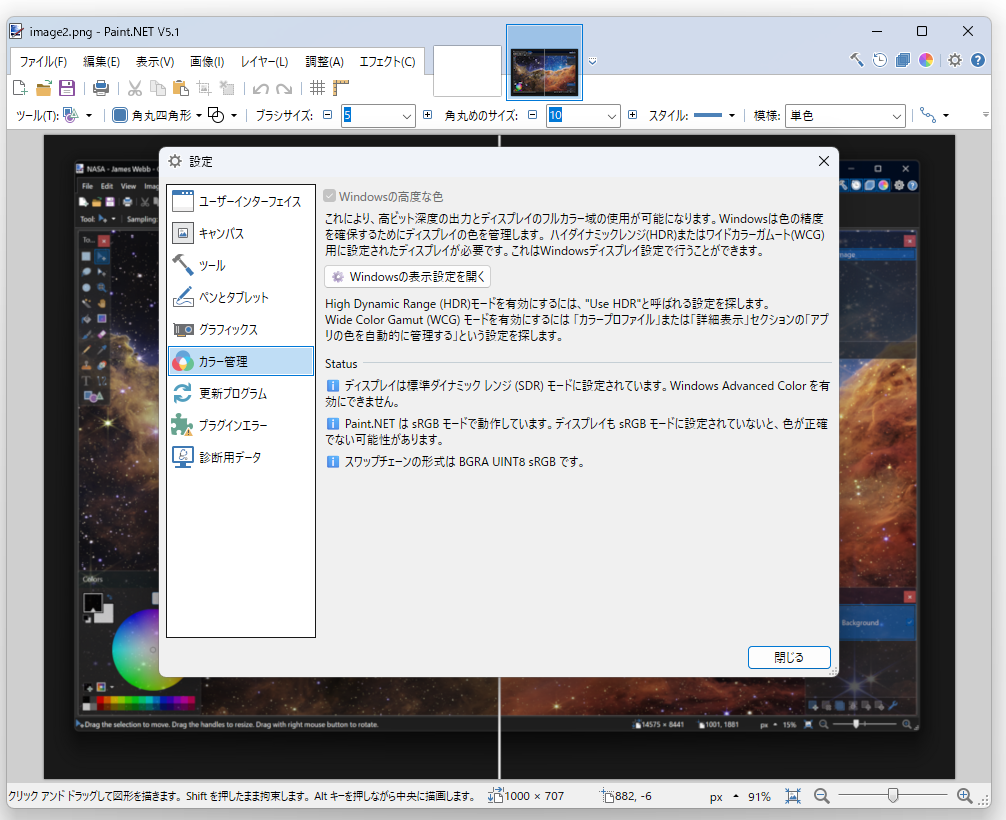The image size is (1006, 820).
Task: Open the 画像(I) menu
Action: coord(207,62)
